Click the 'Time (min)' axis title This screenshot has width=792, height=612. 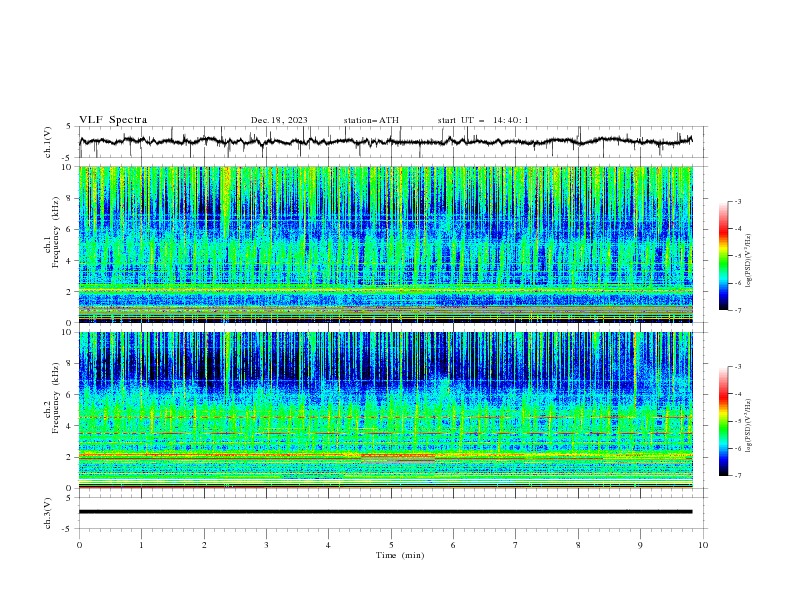point(400,555)
